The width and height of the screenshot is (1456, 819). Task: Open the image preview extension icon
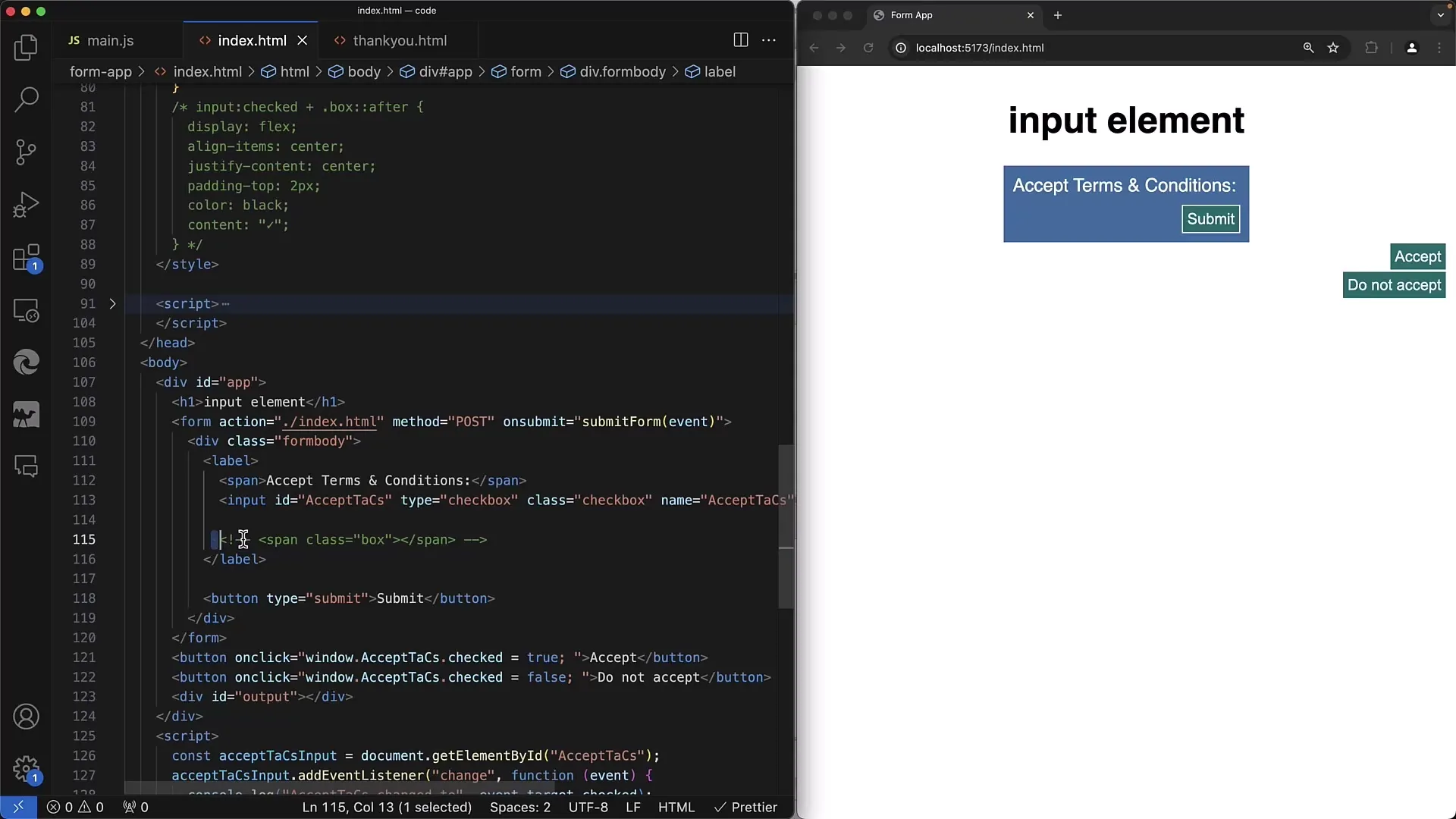[26, 415]
